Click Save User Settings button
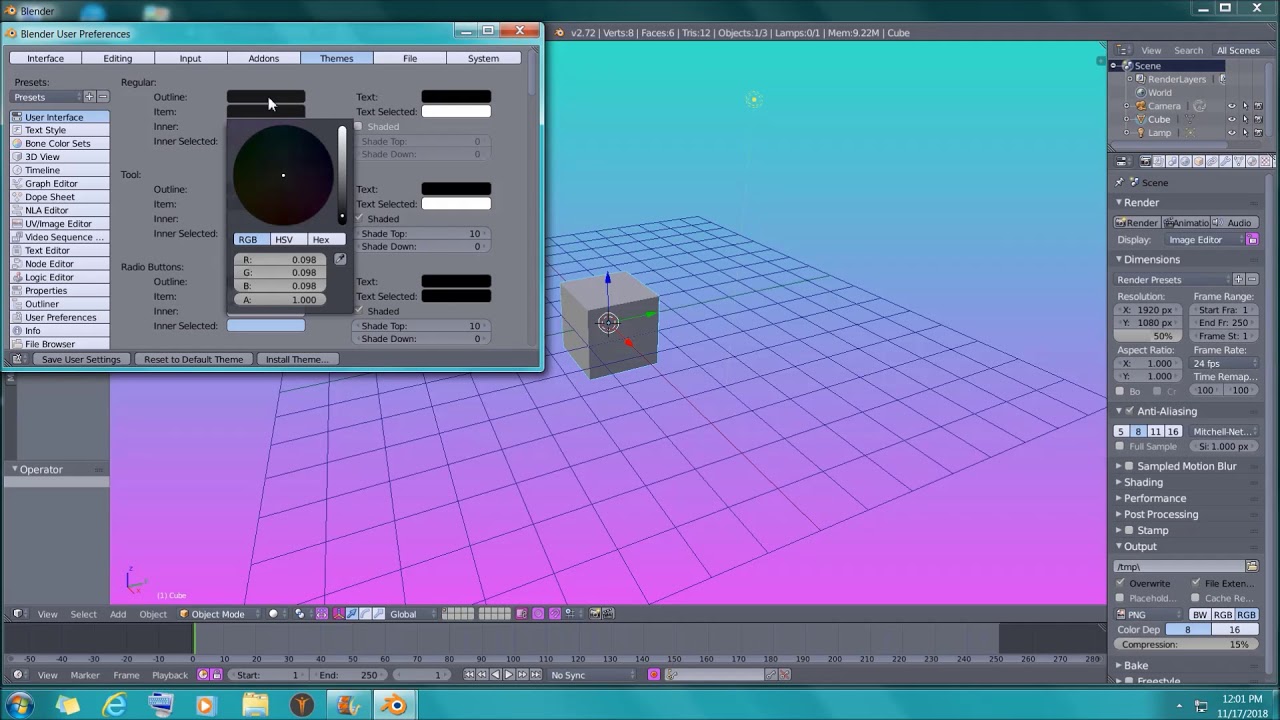Screen dimensions: 1280x720 pos(80,359)
